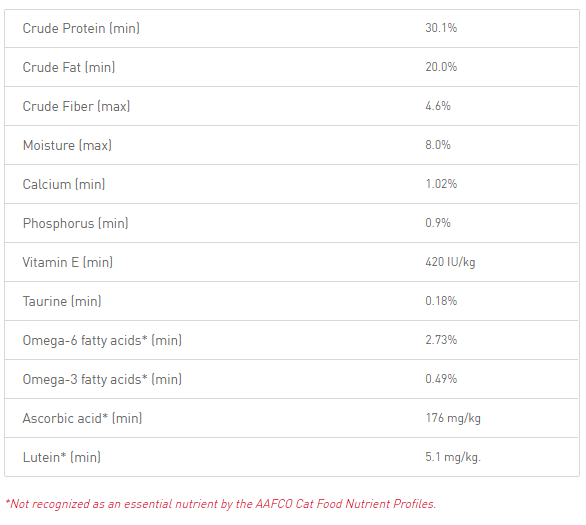
Task: Click the Crude Fat (min) row label
Action: (69, 67)
